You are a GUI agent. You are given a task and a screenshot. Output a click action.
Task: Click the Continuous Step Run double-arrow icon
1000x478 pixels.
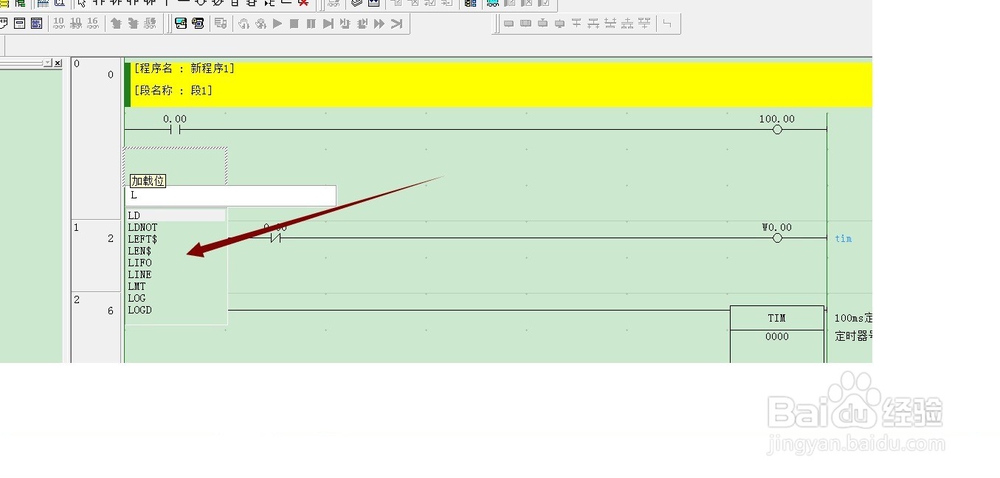379,24
